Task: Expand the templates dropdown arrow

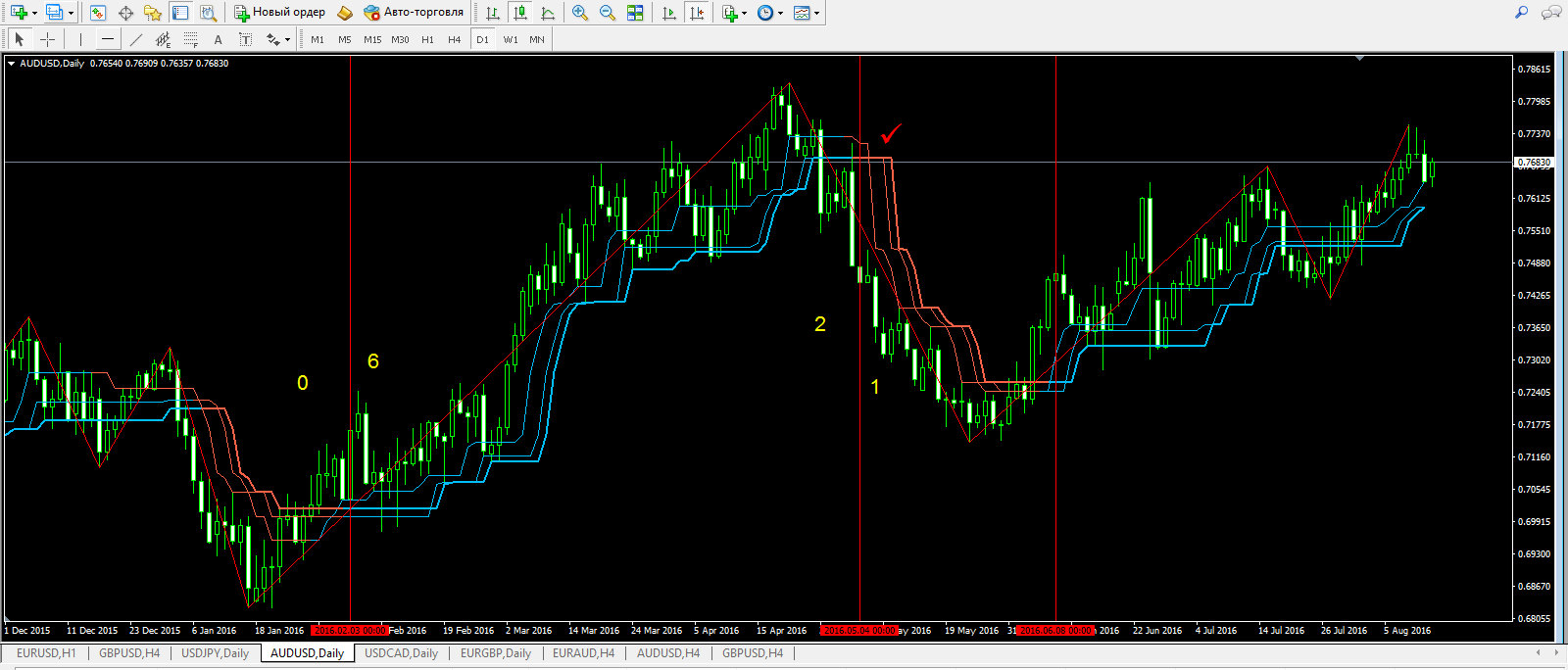Action: (x=817, y=13)
